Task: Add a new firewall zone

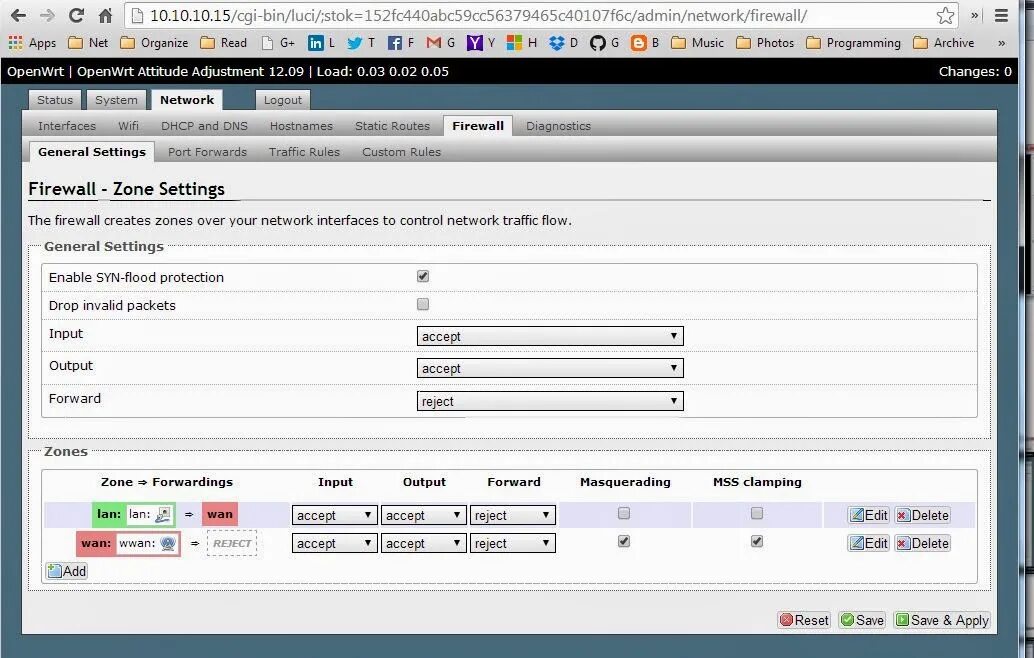Action: click(x=67, y=571)
